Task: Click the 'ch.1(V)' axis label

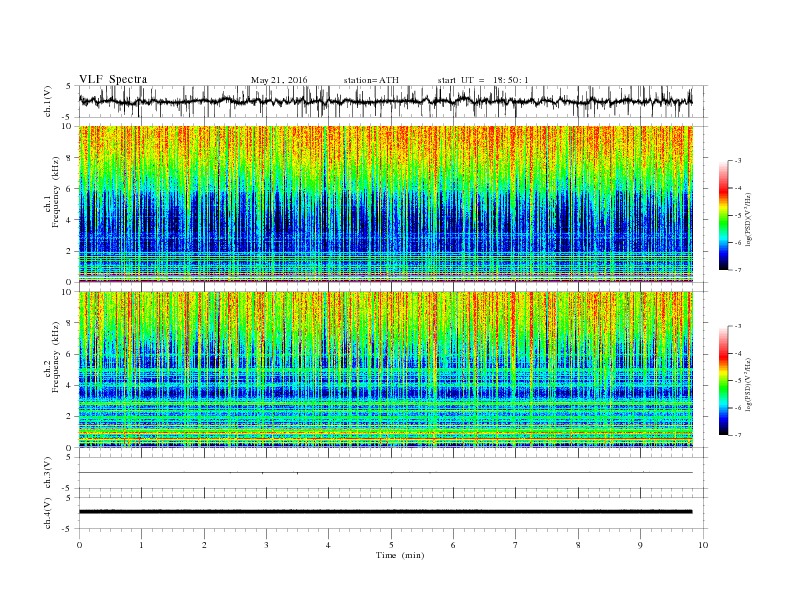Action: tap(48, 103)
